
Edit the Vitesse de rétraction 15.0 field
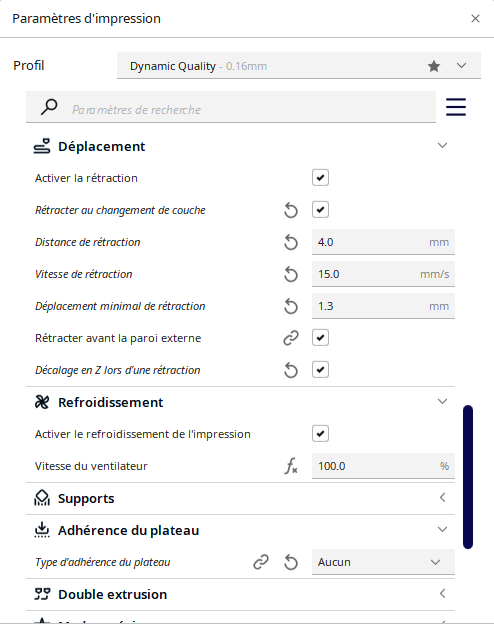383,274
